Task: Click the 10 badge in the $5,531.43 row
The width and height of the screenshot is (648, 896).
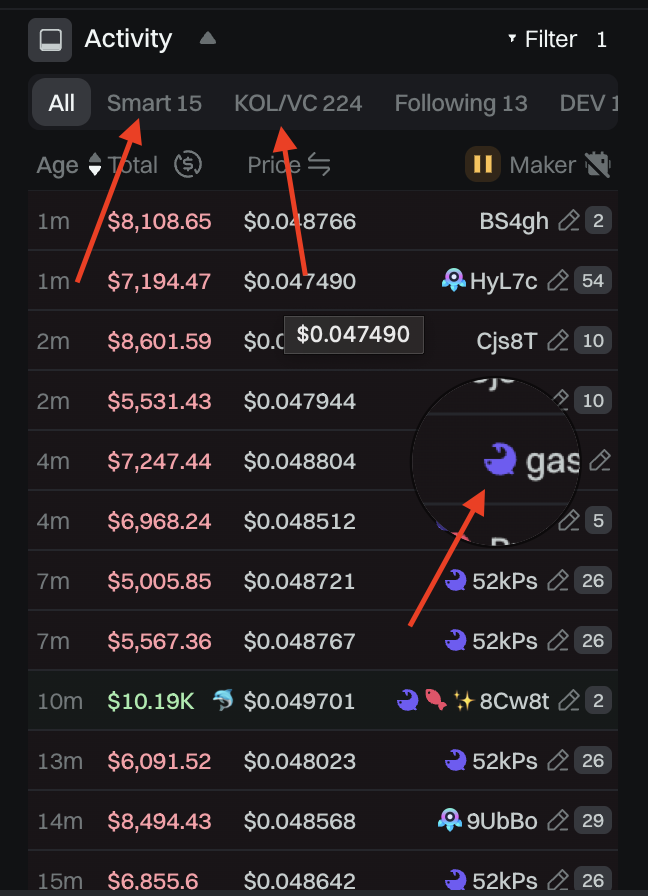Action: (593, 401)
